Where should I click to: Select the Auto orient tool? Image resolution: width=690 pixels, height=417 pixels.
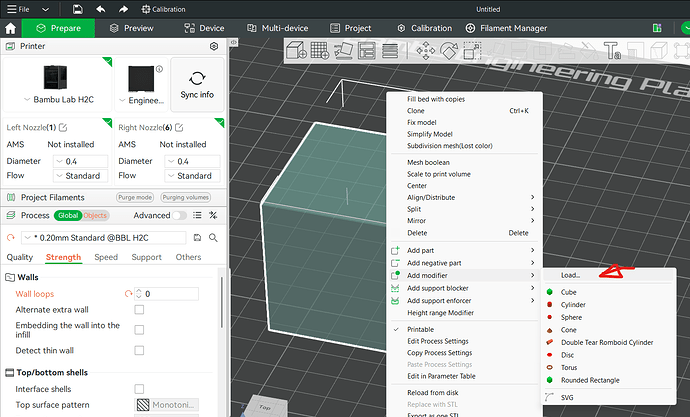click(x=343, y=51)
